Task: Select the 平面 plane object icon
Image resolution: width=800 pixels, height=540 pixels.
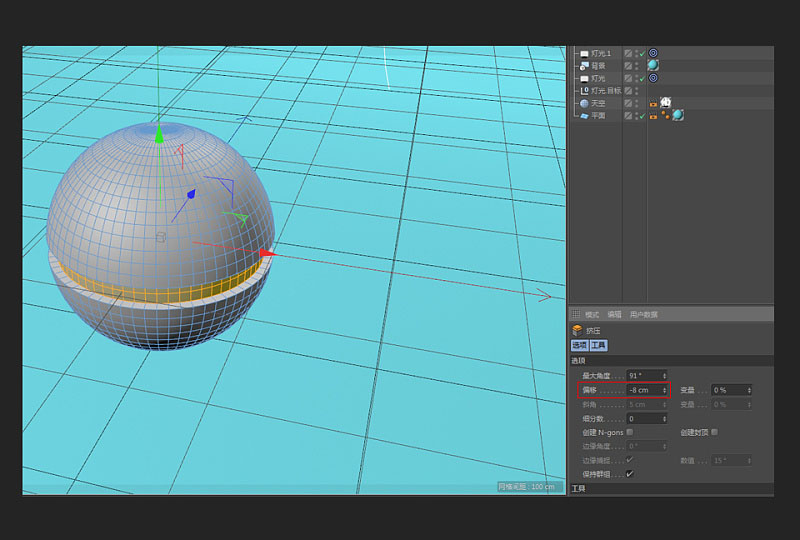Action: (x=584, y=116)
